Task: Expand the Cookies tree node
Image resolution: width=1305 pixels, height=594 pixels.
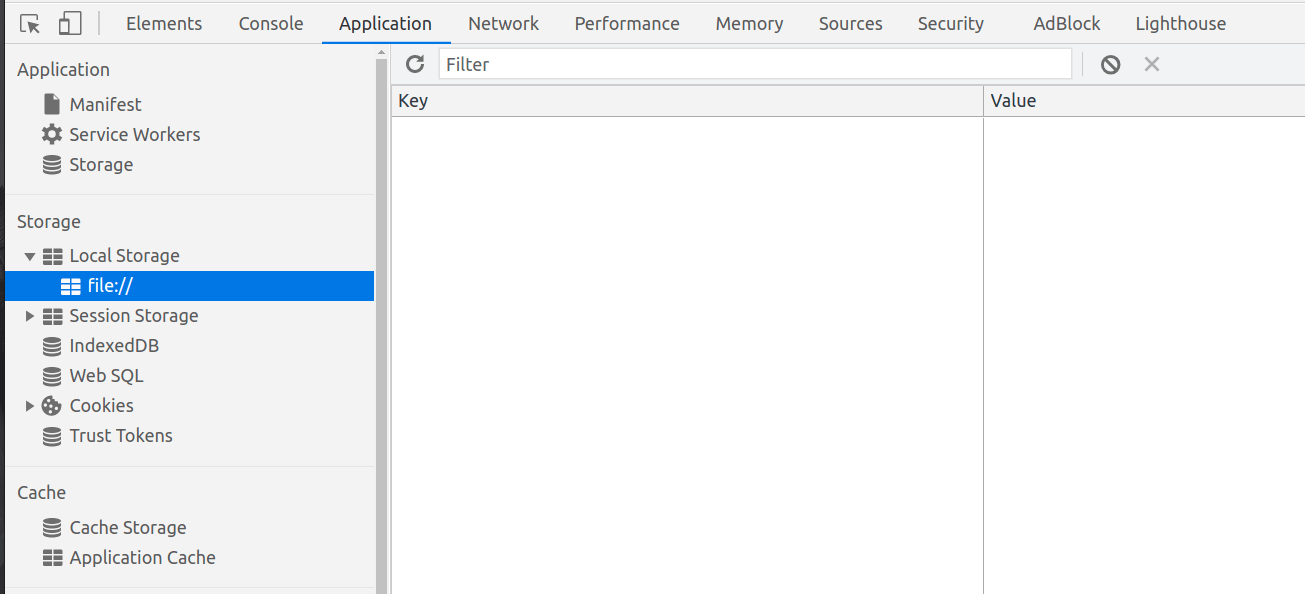Action: click(x=29, y=405)
